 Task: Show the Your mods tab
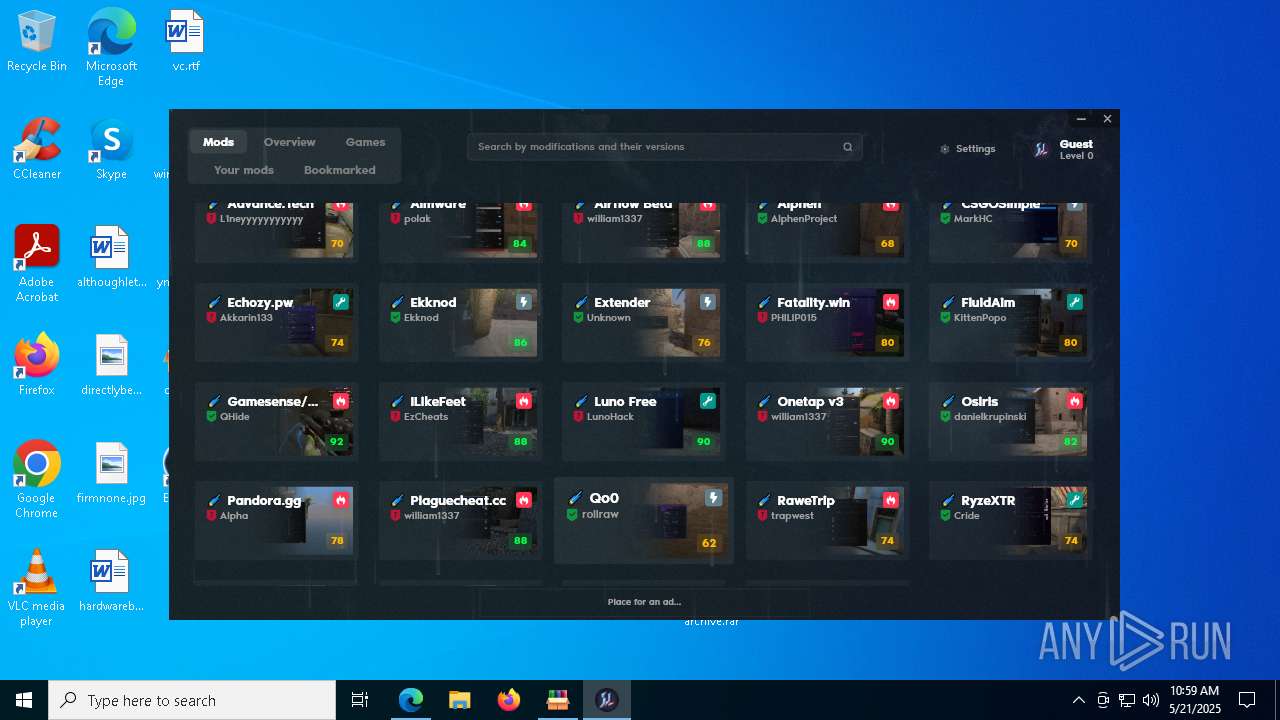pyautogui.click(x=244, y=170)
